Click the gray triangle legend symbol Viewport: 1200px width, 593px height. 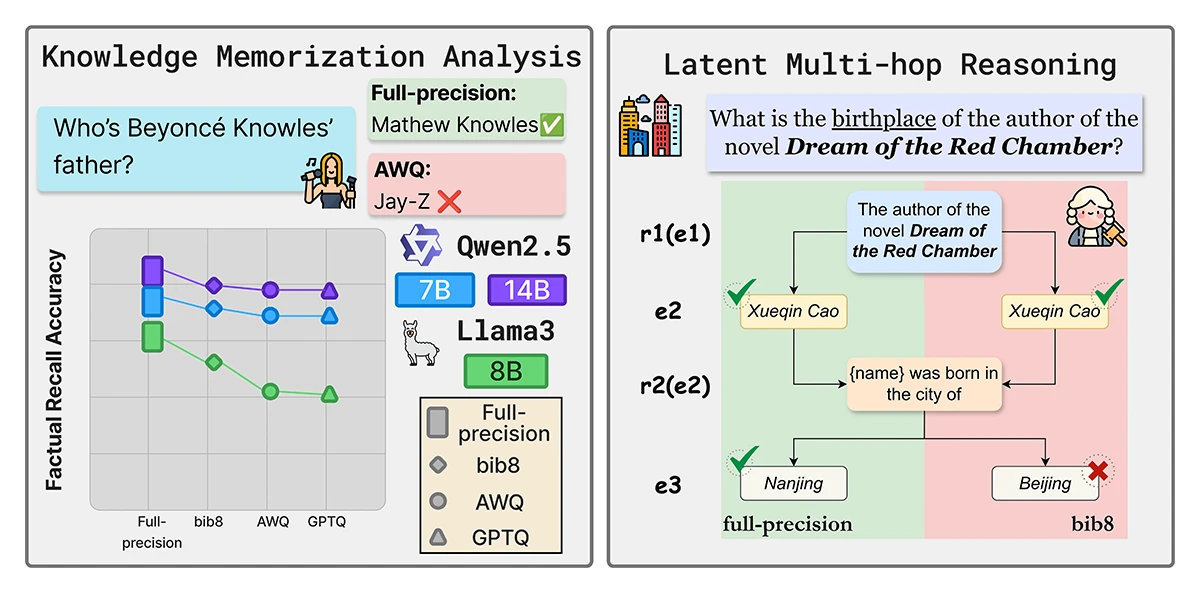438,538
